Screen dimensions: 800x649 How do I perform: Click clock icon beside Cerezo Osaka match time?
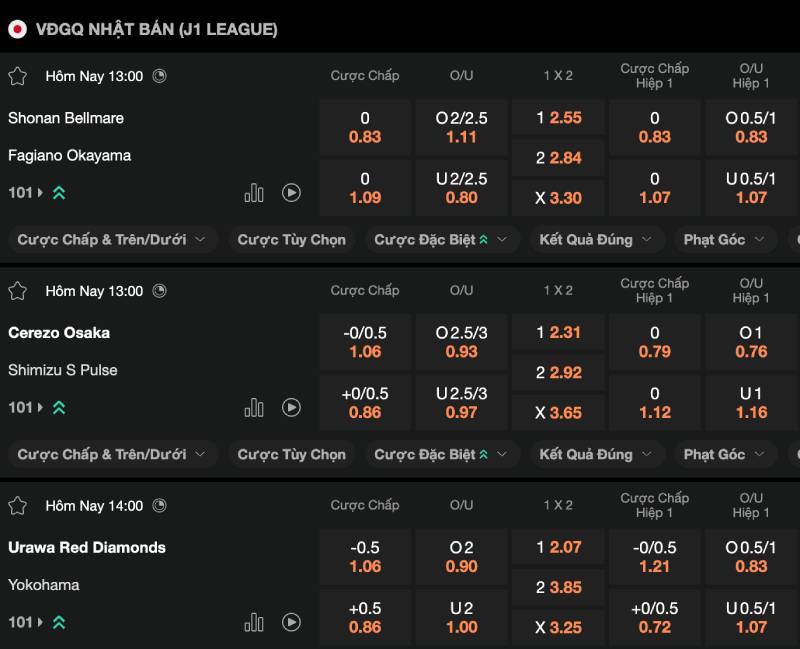(x=160, y=291)
